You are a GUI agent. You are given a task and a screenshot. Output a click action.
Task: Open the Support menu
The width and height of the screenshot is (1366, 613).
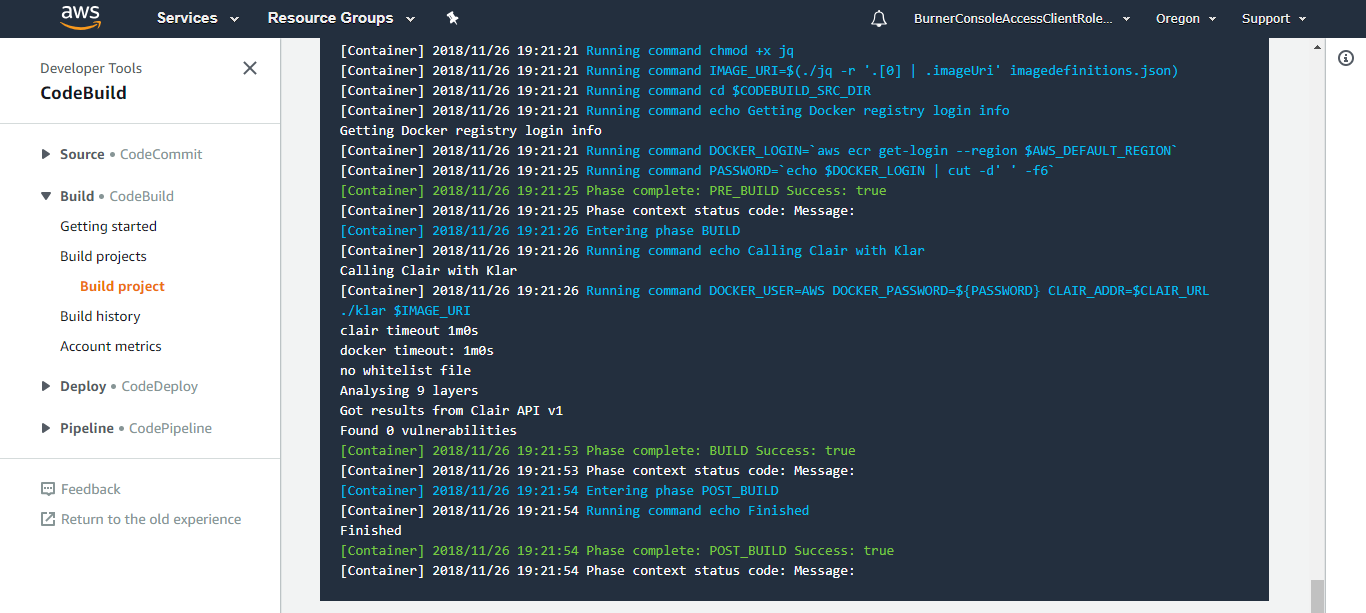pyautogui.click(x=1273, y=18)
